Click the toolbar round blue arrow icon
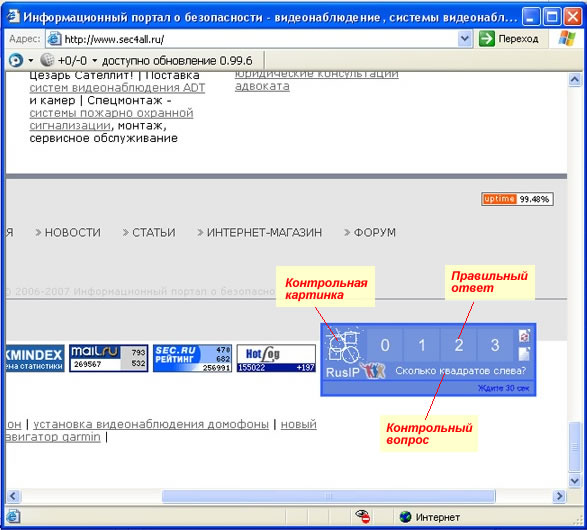Image resolution: width=587 pixels, height=530 pixels. (x=16, y=60)
